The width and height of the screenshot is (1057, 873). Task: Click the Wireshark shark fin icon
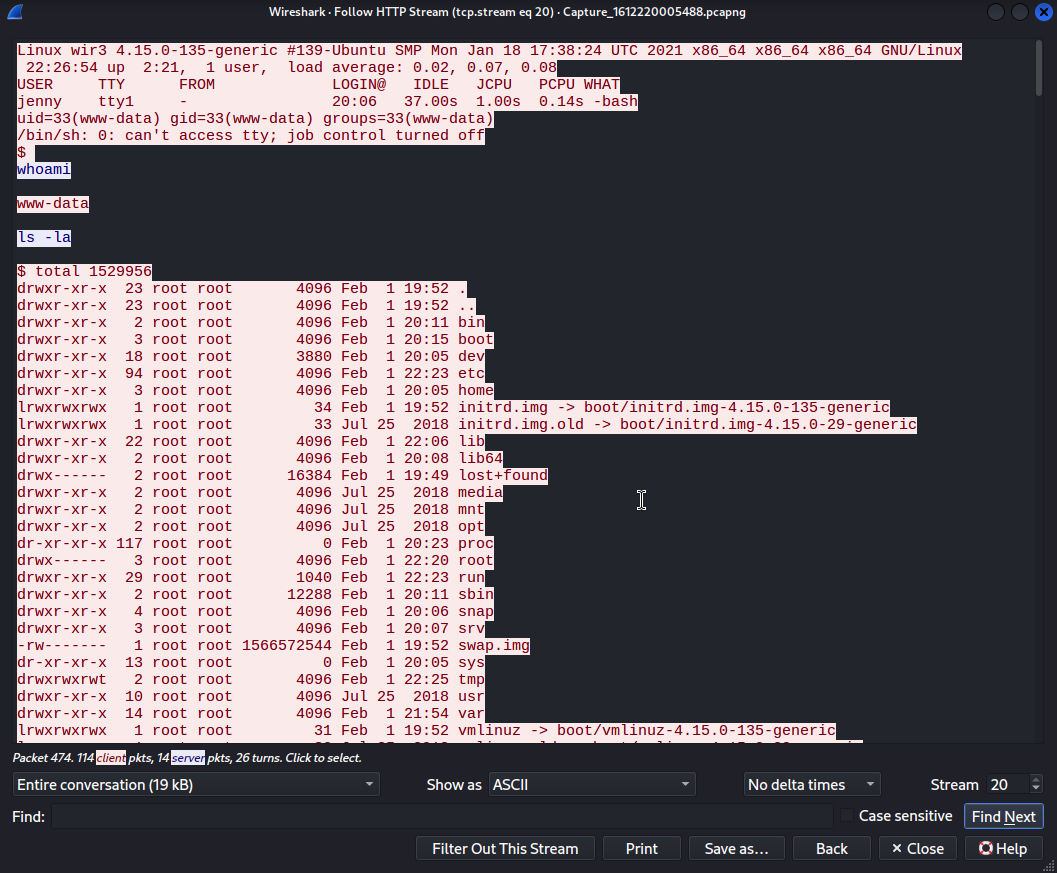click(x=16, y=11)
